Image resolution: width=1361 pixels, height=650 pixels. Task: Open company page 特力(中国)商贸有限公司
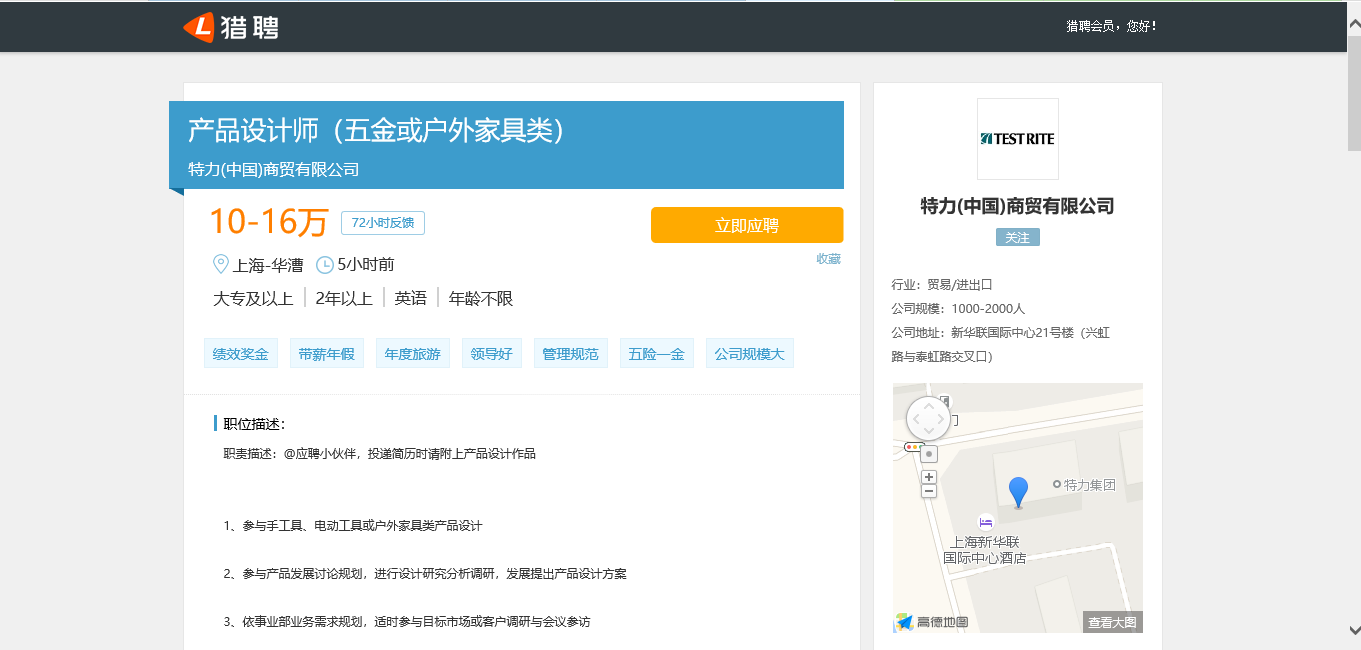[1017, 206]
